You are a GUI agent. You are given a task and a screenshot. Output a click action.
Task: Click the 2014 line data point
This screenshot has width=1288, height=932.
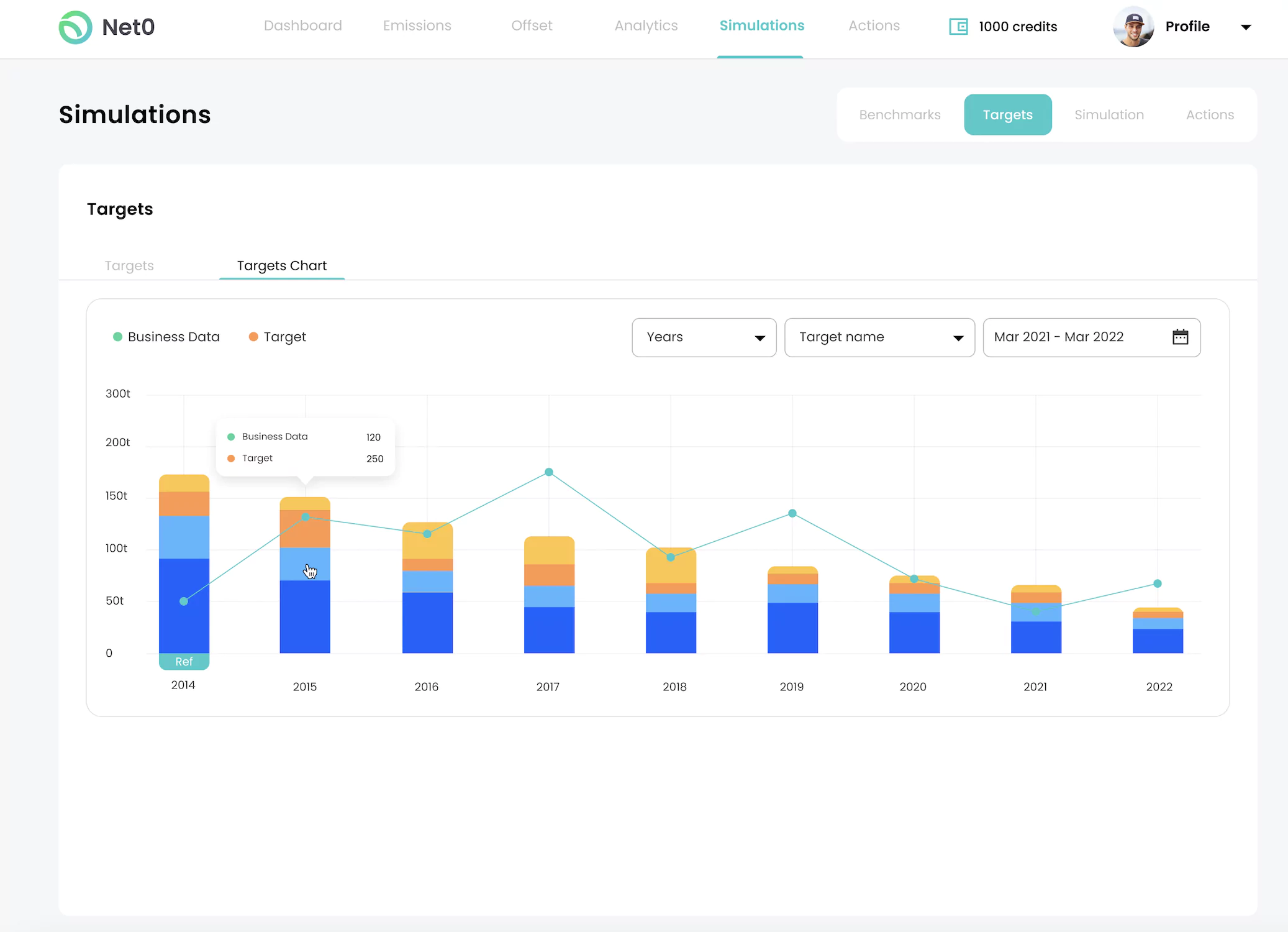coord(184,601)
